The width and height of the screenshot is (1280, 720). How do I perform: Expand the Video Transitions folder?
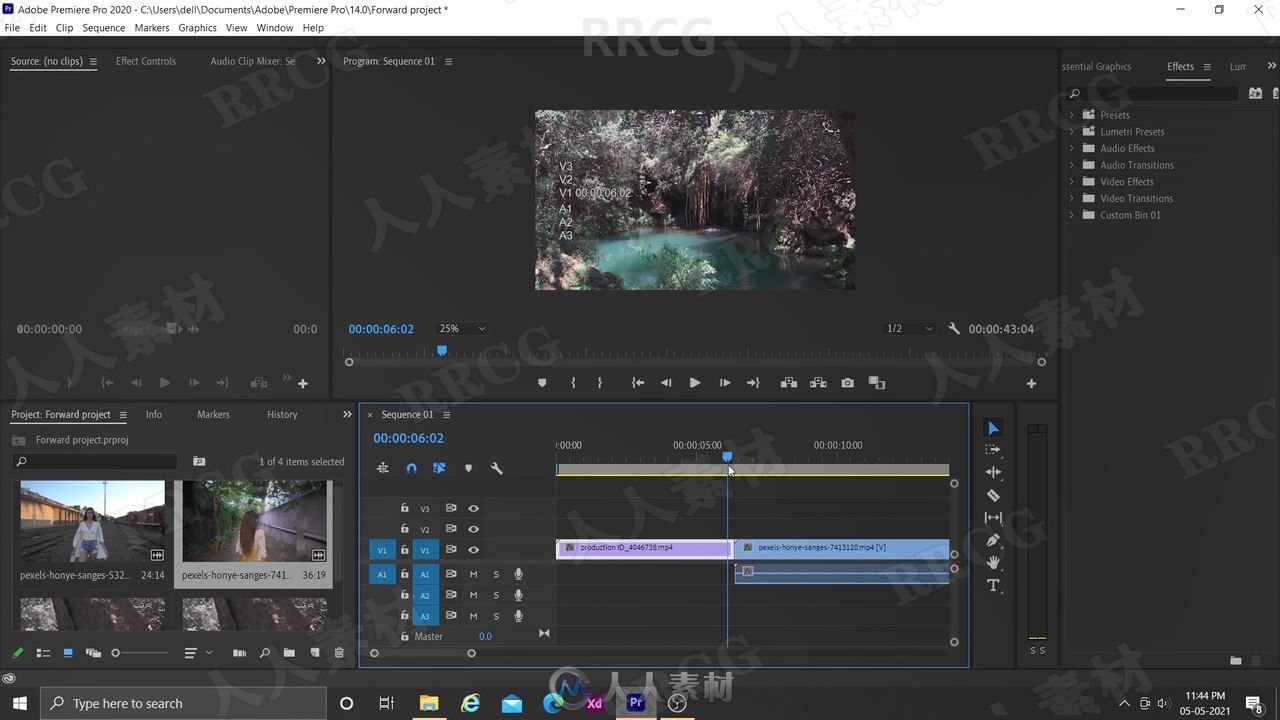(x=1072, y=198)
